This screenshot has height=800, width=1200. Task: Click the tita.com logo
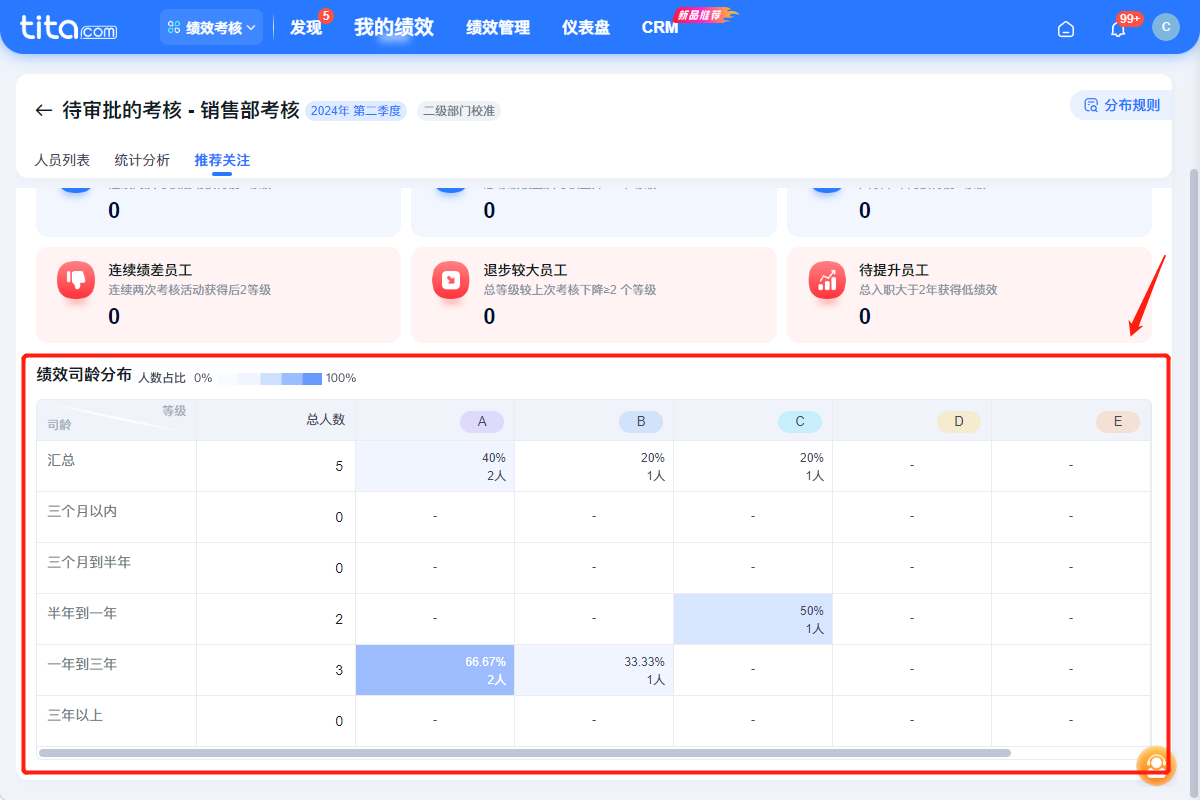68,28
